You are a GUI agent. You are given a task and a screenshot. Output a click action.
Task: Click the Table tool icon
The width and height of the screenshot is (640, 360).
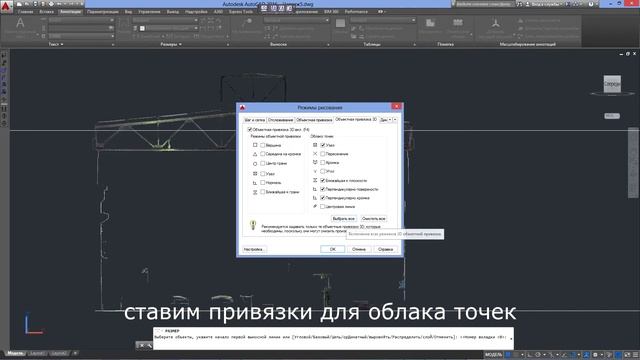click(340, 23)
